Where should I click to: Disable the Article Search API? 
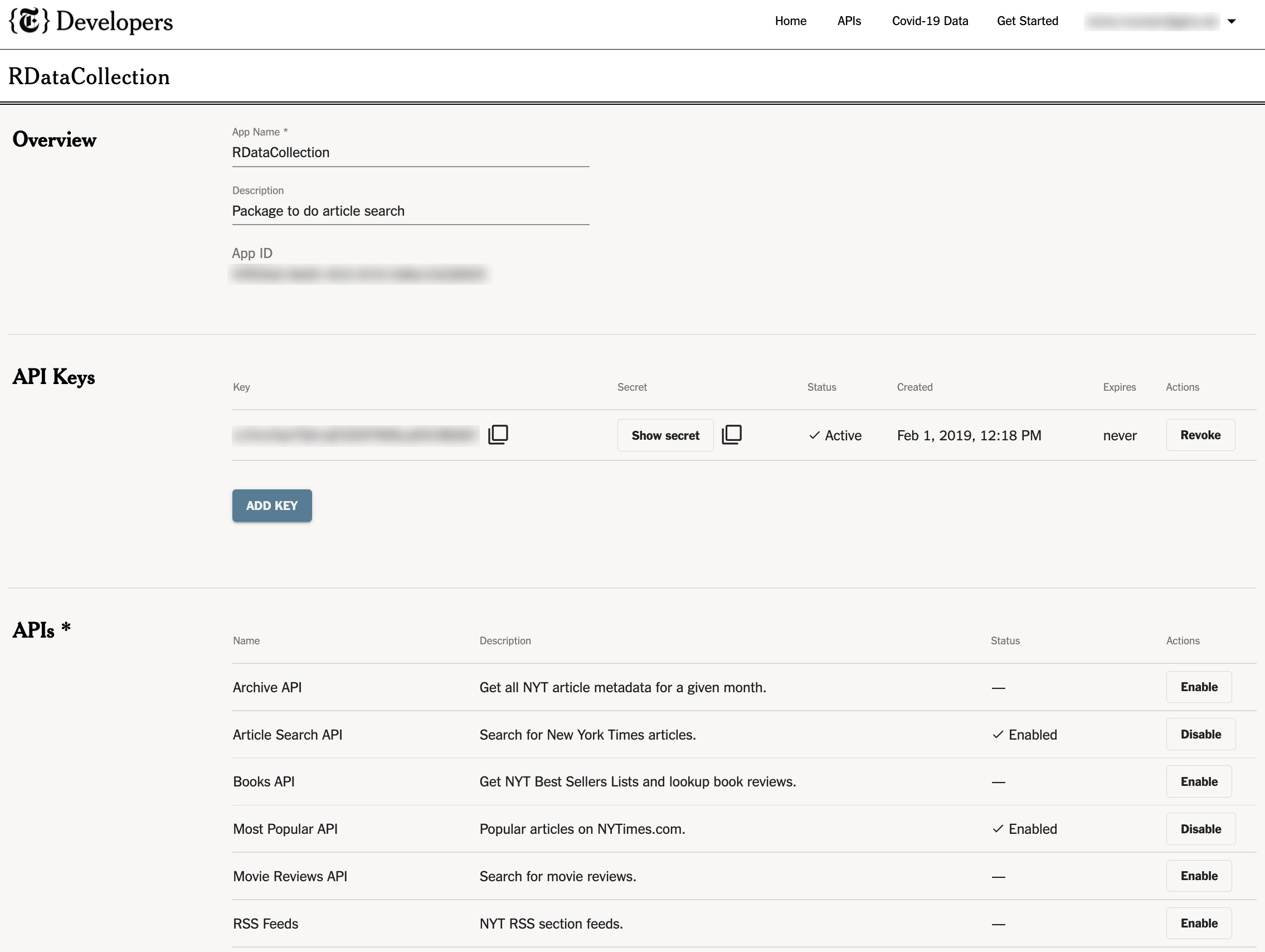[x=1200, y=734]
